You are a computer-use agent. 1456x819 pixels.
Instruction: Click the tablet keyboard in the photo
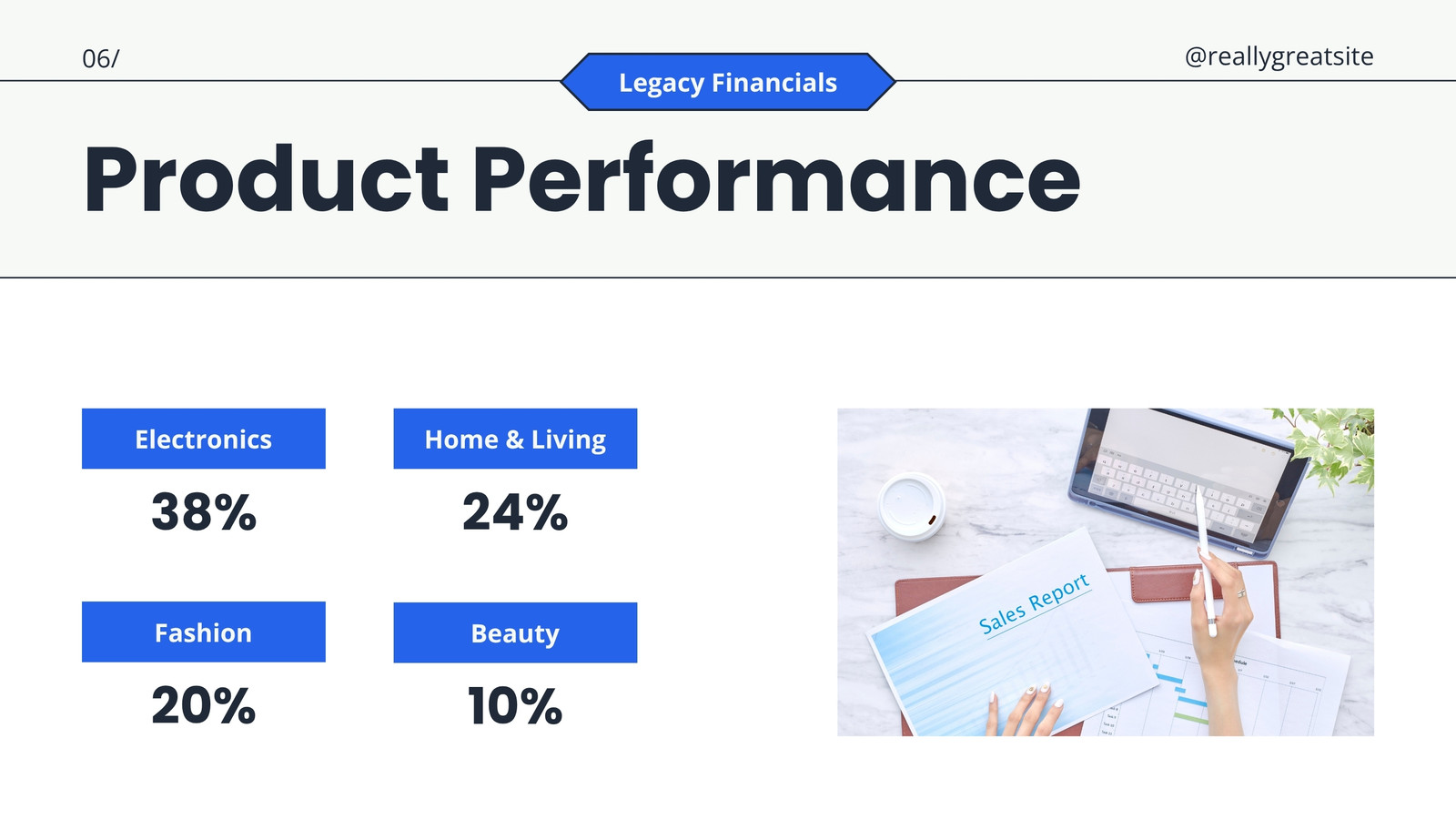tap(1174, 491)
